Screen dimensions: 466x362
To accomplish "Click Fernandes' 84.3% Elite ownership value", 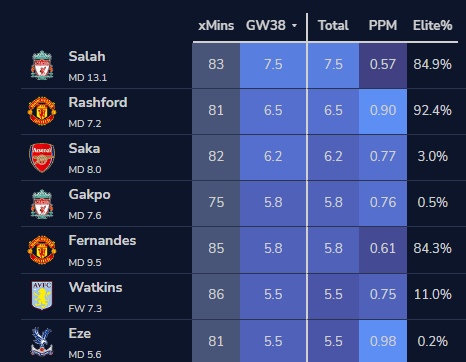I will coord(433,248).
